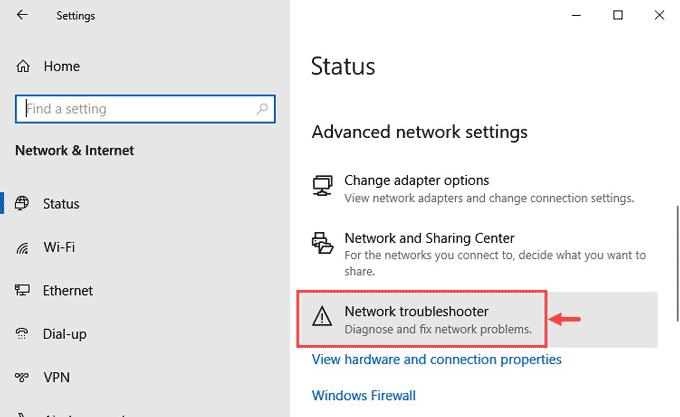The image size is (680, 417).
Task: Select the Status globe icon
Action: pyautogui.click(x=22, y=203)
